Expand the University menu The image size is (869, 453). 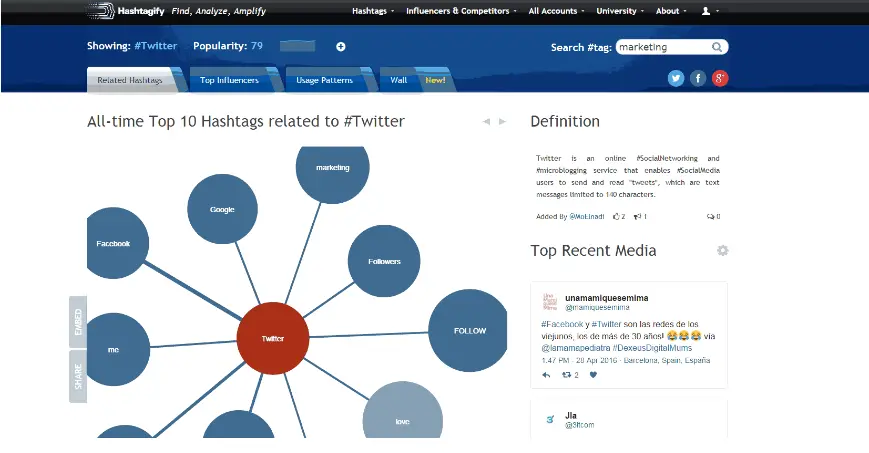(619, 11)
